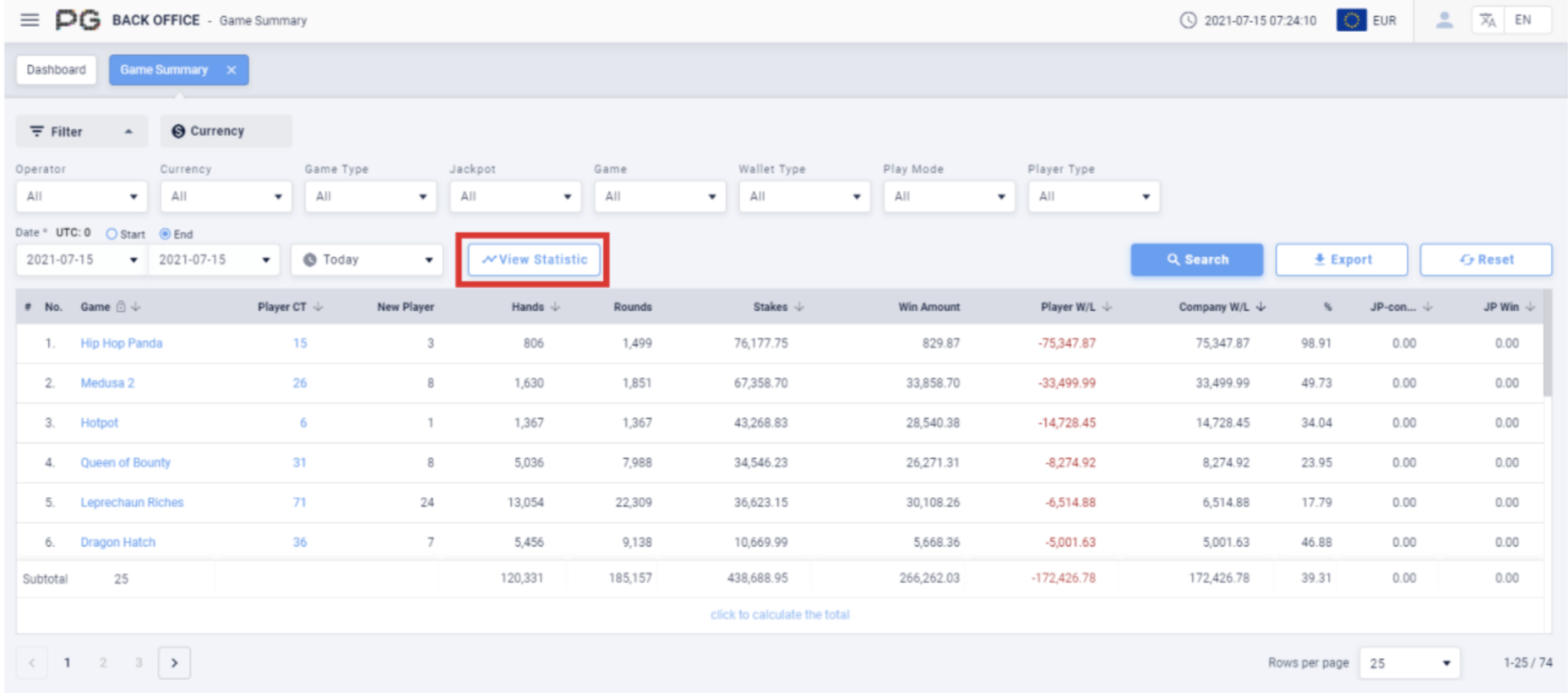1568x693 pixels.
Task: Open the Today date range dropdown
Action: [367, 259]
